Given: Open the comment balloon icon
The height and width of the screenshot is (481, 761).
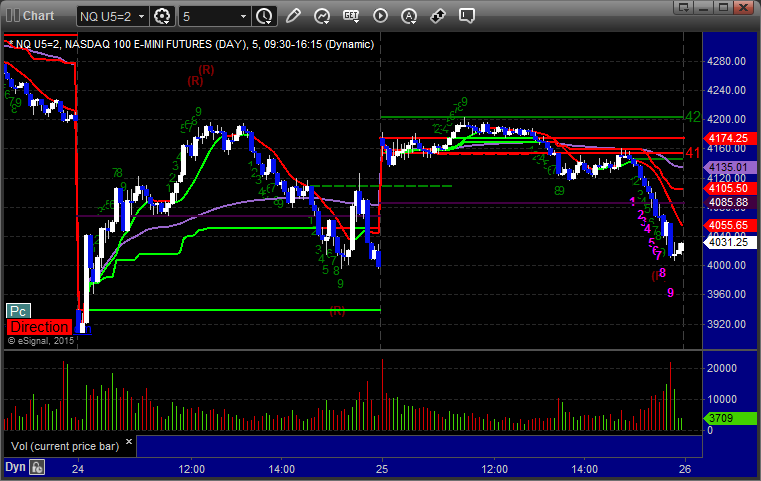Looking at the screenshot, I should point(467,16).
